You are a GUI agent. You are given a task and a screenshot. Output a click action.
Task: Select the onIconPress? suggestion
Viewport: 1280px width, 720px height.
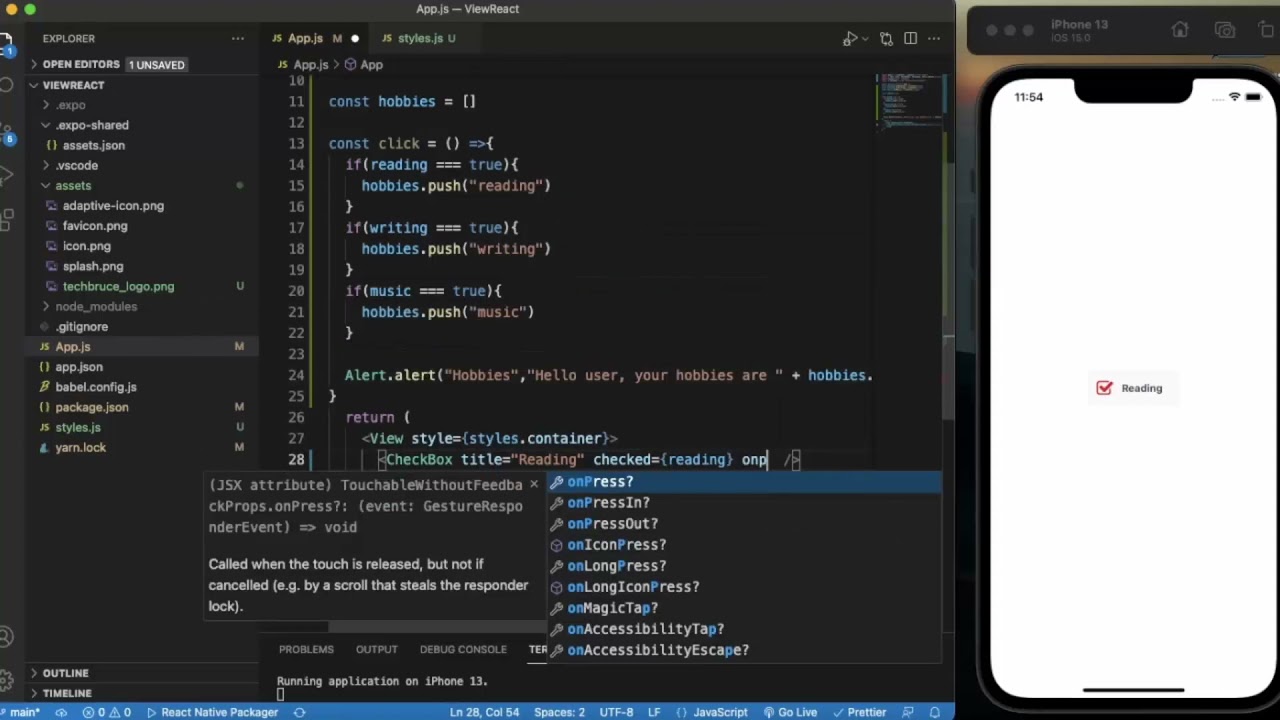(x=744, y=545)
